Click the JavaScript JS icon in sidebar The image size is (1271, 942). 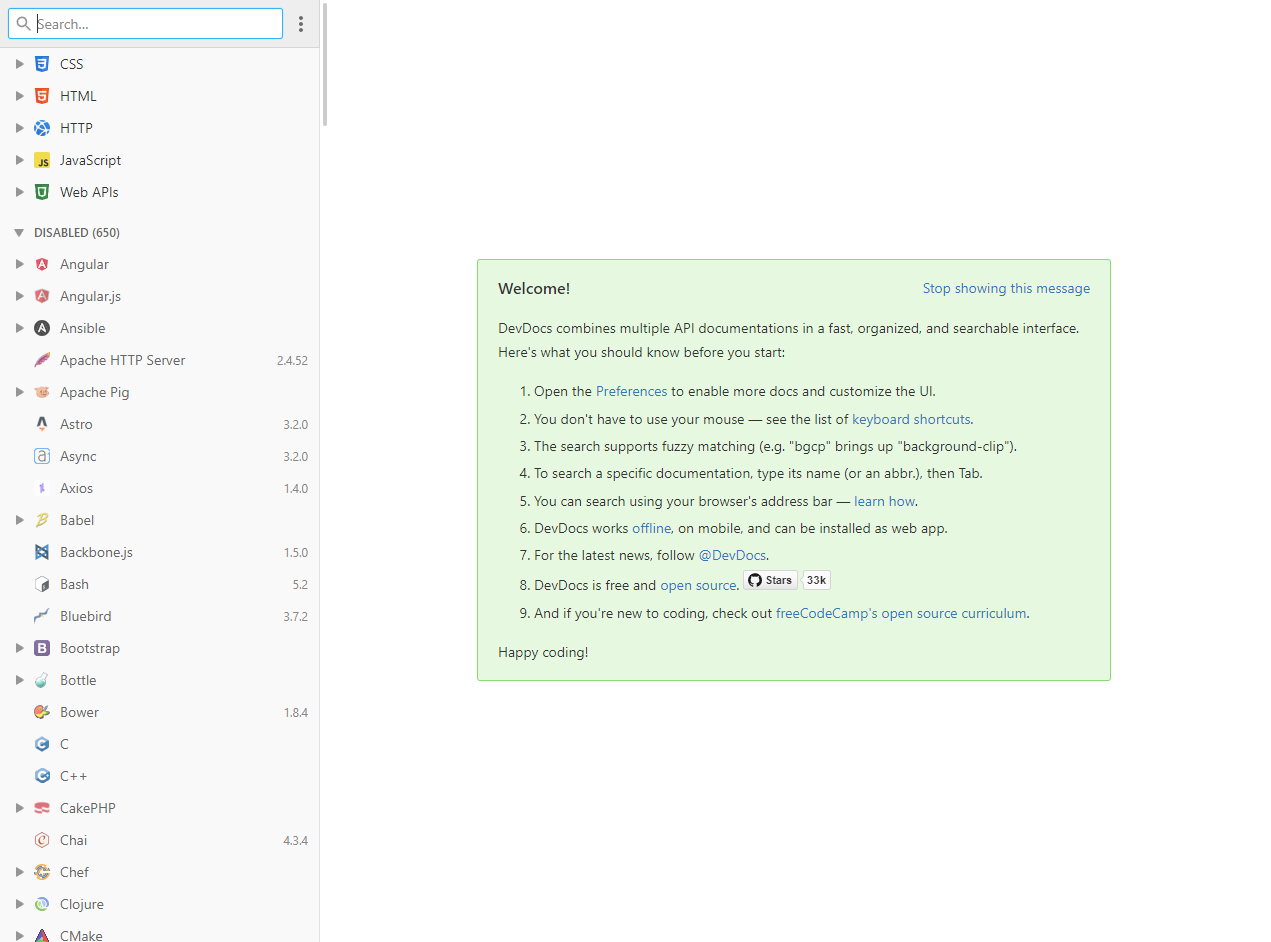coord(42,160)
